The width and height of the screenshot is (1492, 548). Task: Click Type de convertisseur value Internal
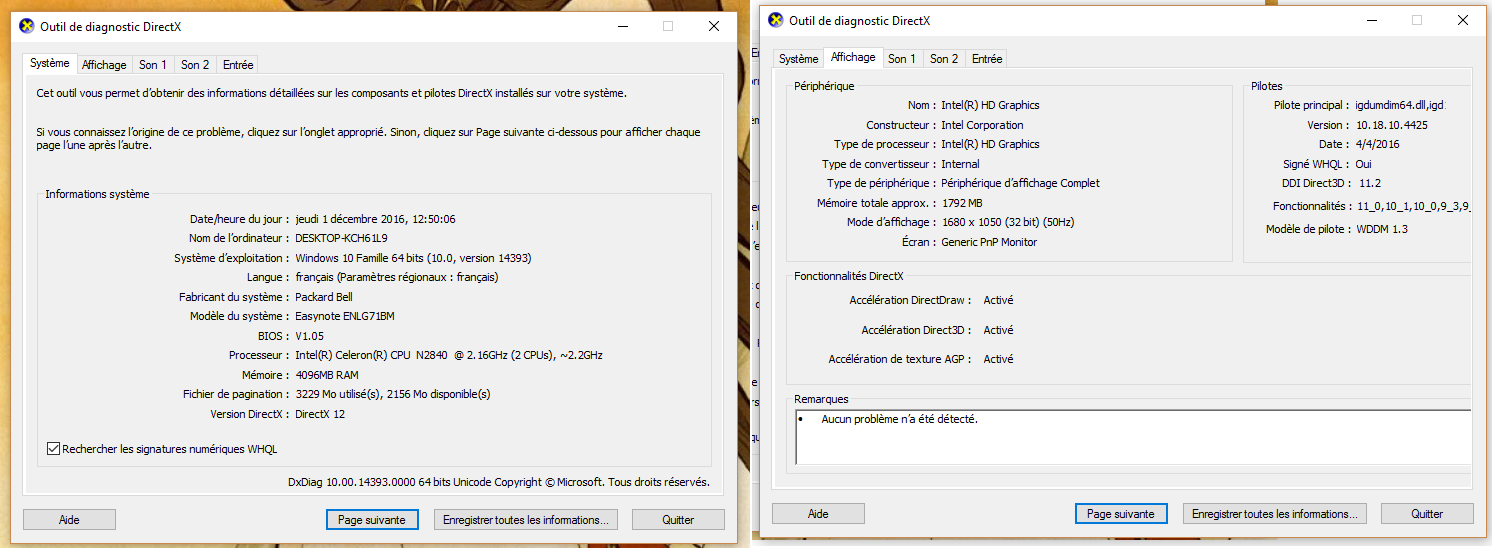960,164
